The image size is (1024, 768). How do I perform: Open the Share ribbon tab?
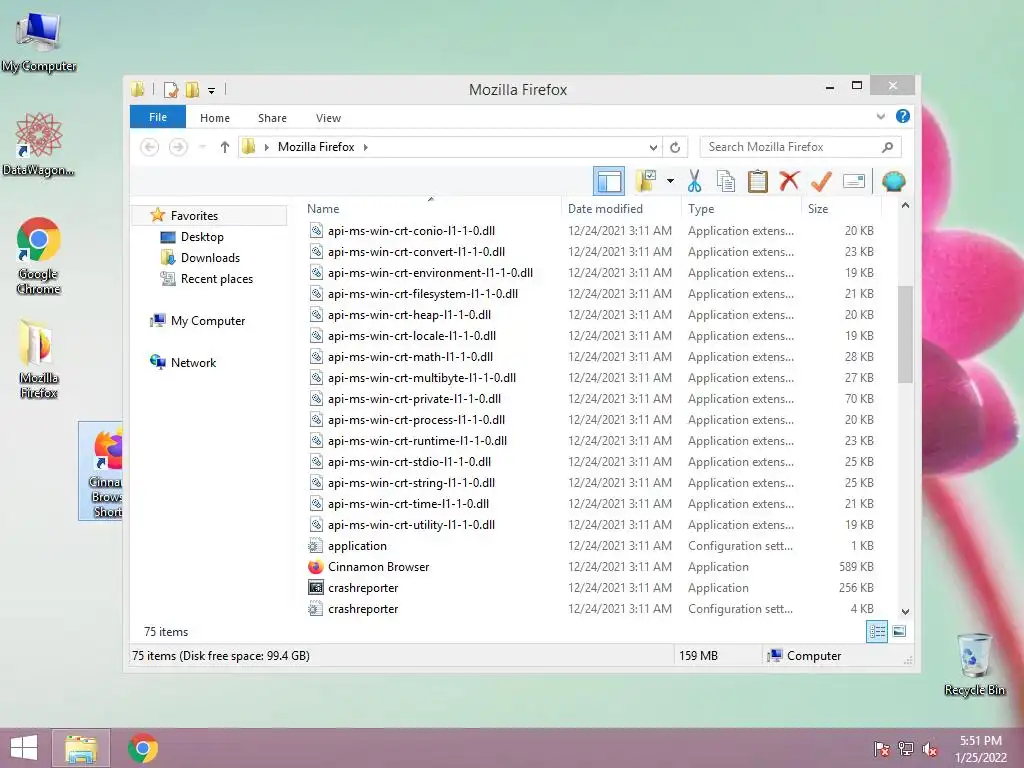(x=272, y=118)
